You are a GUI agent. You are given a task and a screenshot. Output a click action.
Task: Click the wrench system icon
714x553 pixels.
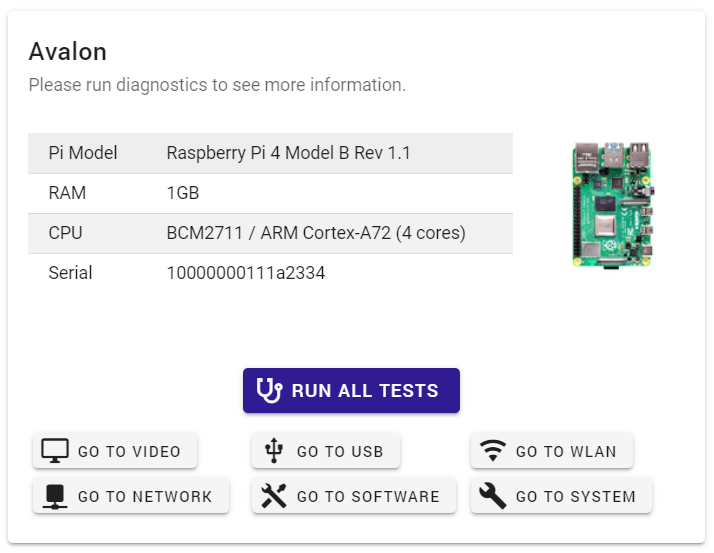[493, 496]
